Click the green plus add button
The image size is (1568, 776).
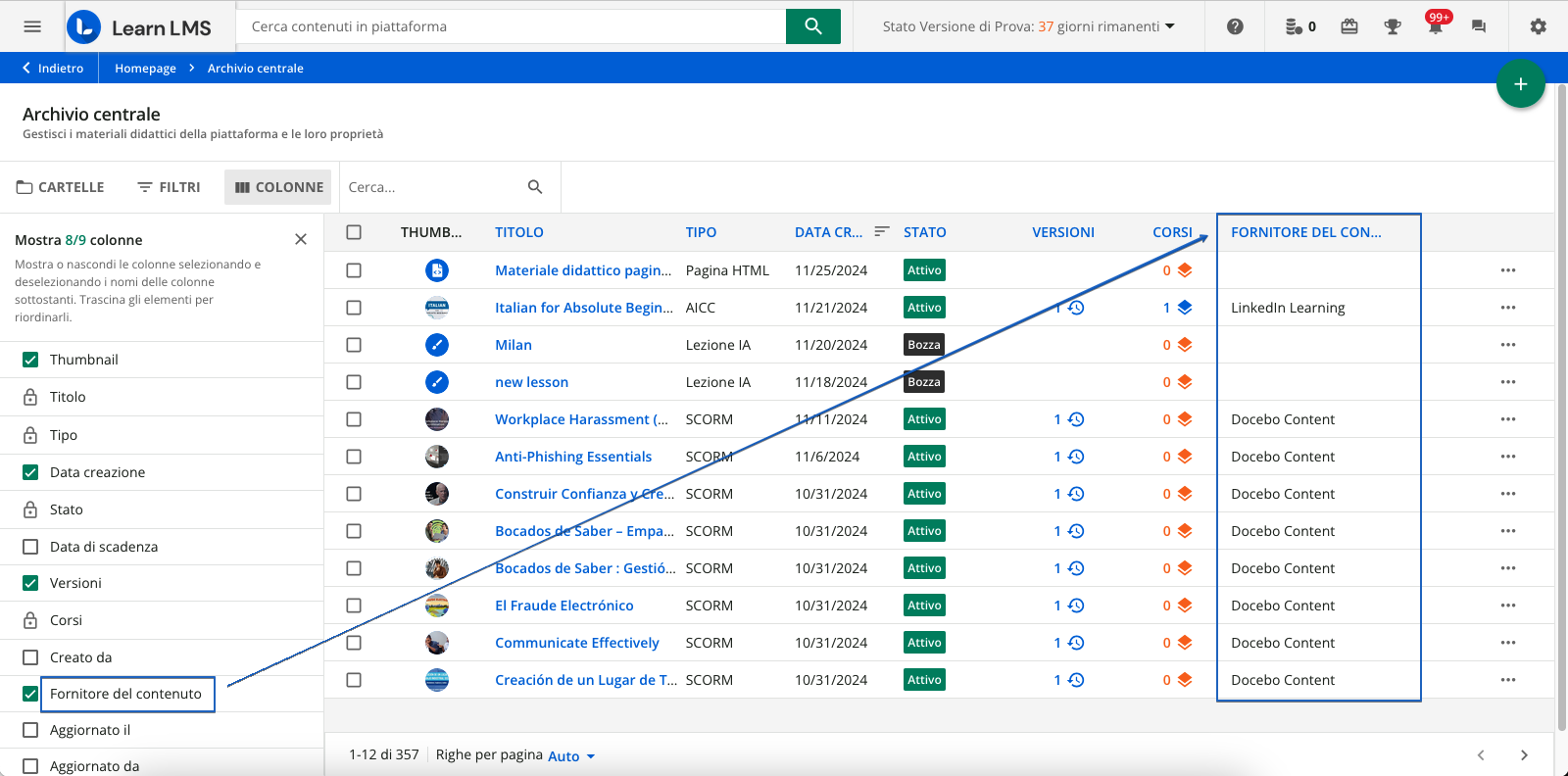click(x=1521, y=84)
